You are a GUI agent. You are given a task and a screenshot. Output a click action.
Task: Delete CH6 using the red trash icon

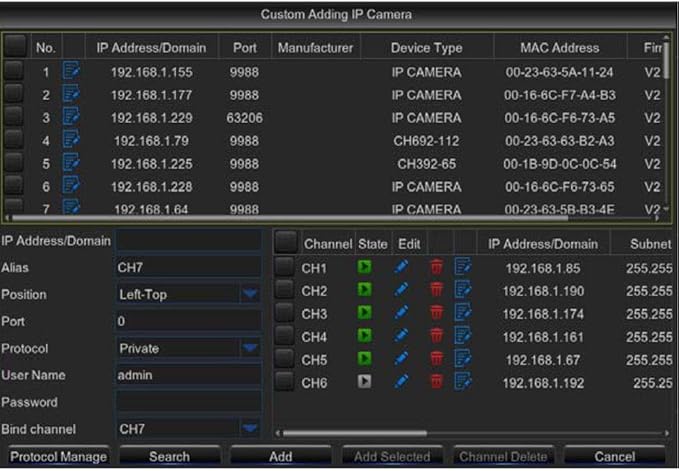tap(436, 381)
